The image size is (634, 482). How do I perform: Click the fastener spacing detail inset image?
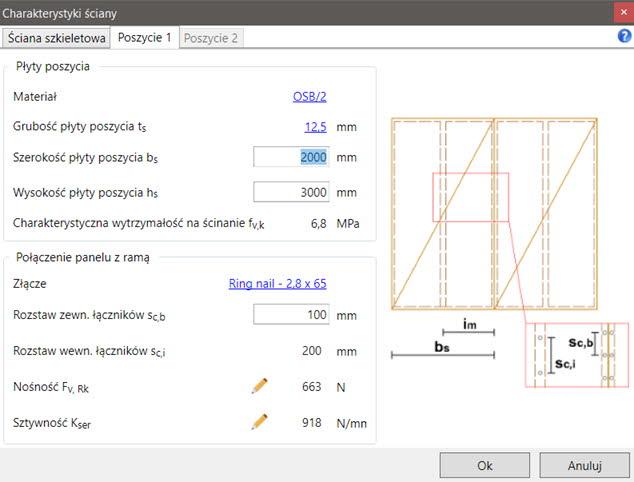pyautogui.click(x=576, y=354)
